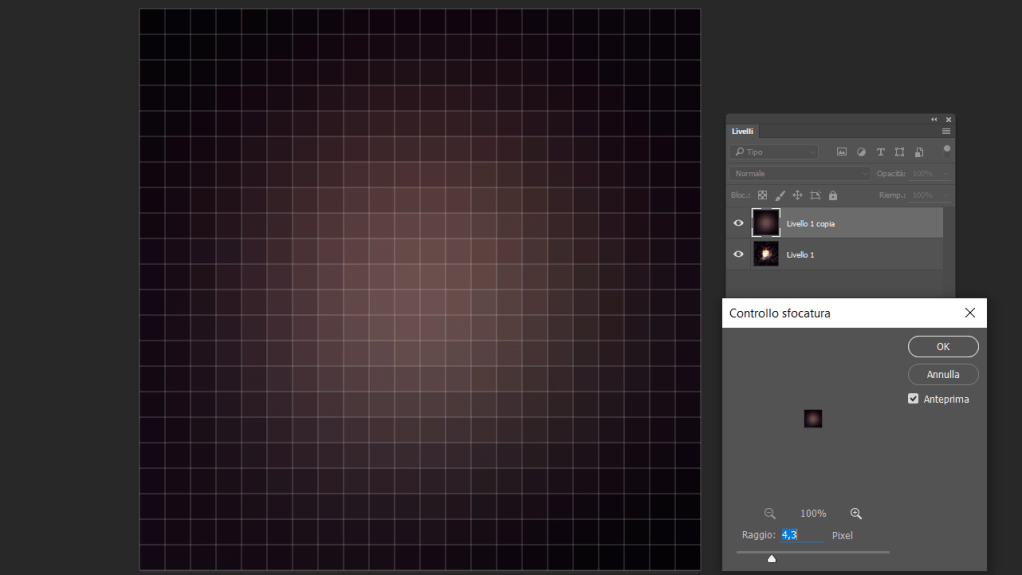Click the Raggio slider handle
This screenshot has height=575, width=1022.
click(x=771, y=558)
